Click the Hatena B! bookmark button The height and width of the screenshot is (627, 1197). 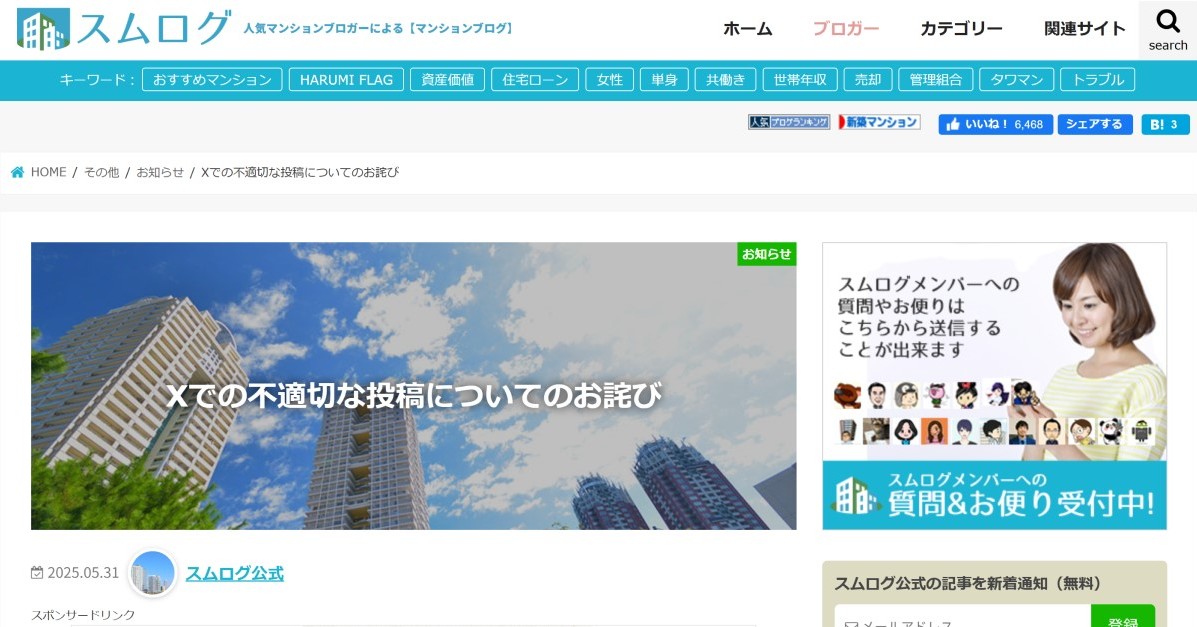pyautogui.click(x=1165, y=124)
